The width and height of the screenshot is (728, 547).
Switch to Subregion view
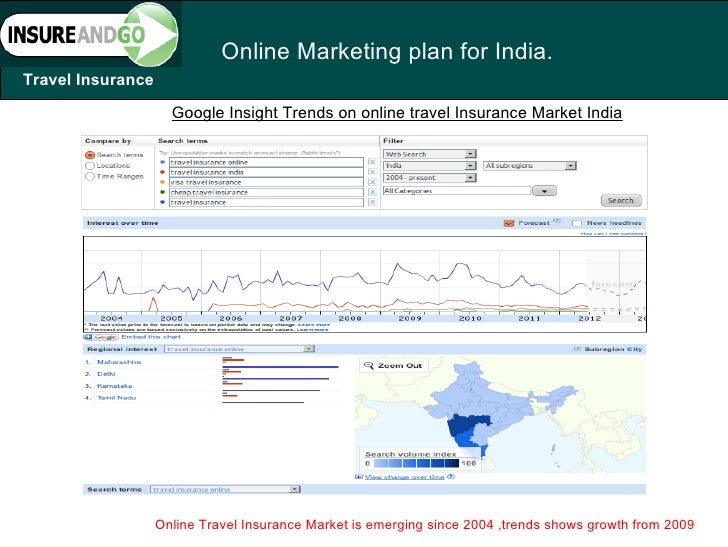(602, 349)
